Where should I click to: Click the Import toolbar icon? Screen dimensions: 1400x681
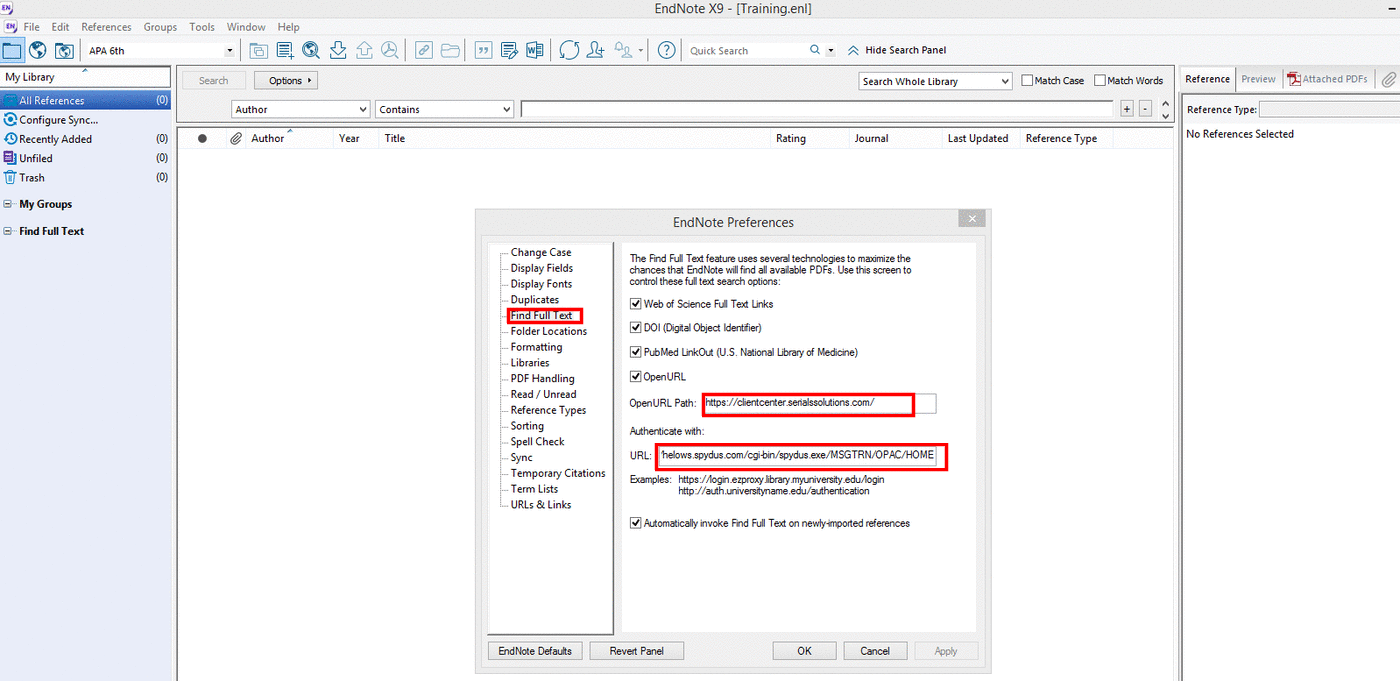[x=338, y=50]
